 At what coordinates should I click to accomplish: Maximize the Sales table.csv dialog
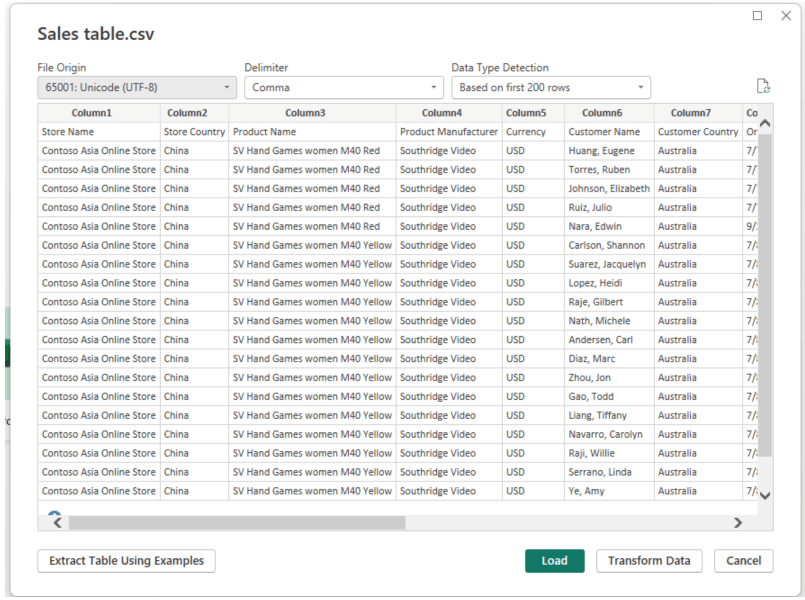click(x=757, y=15)
